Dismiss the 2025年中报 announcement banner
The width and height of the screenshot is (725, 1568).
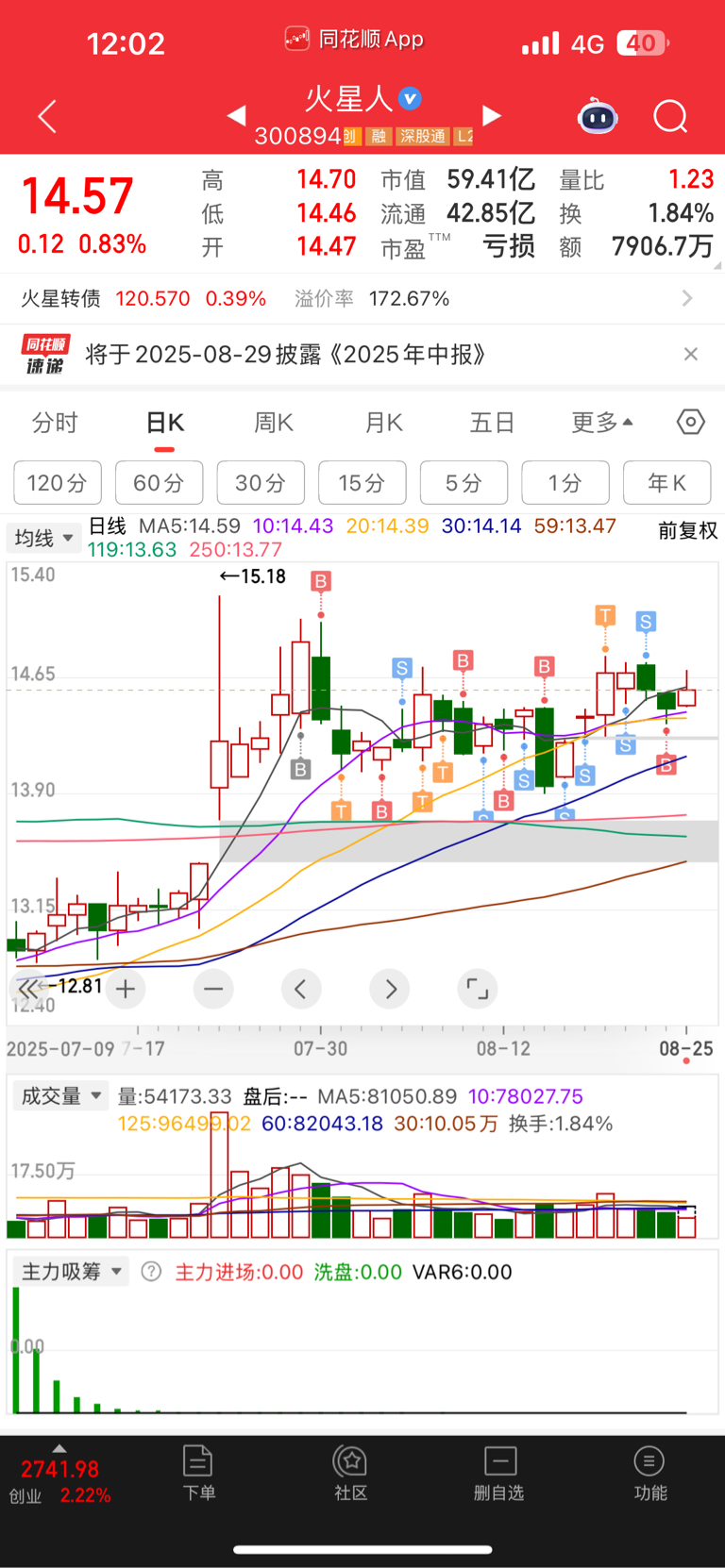point(690,354)
